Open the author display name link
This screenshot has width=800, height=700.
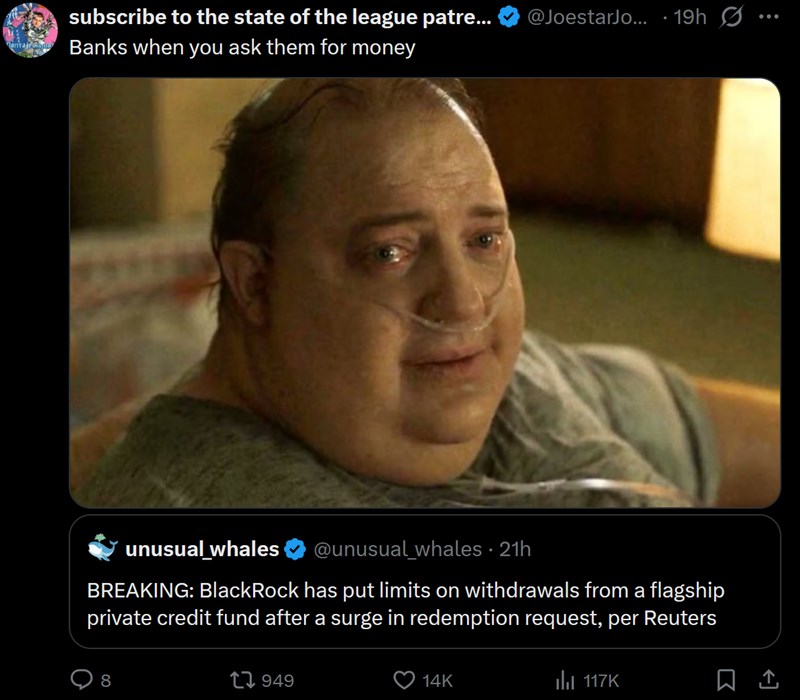(x=280, y=17)
